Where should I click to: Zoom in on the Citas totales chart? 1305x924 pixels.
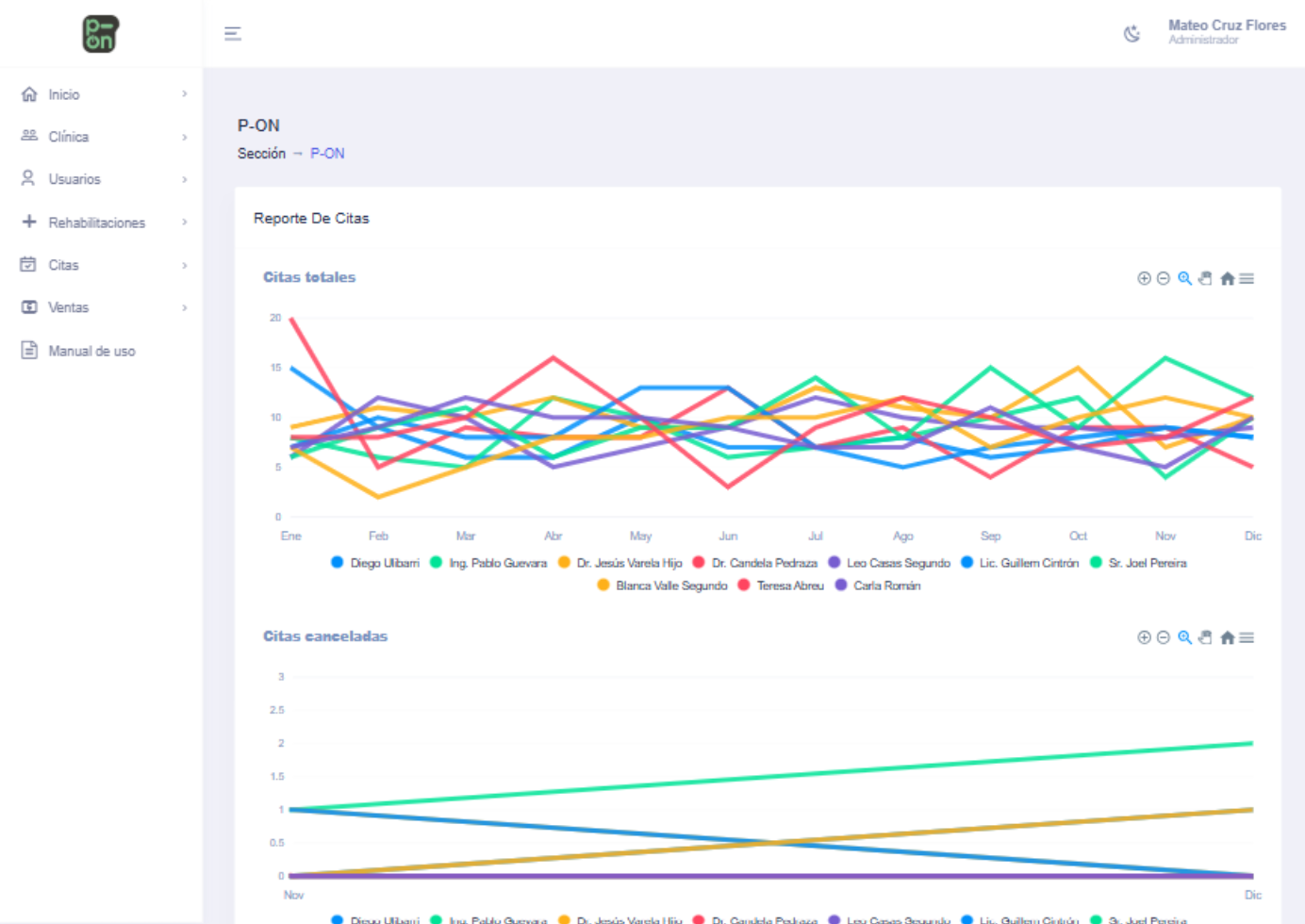click(x=1144, y=278)
